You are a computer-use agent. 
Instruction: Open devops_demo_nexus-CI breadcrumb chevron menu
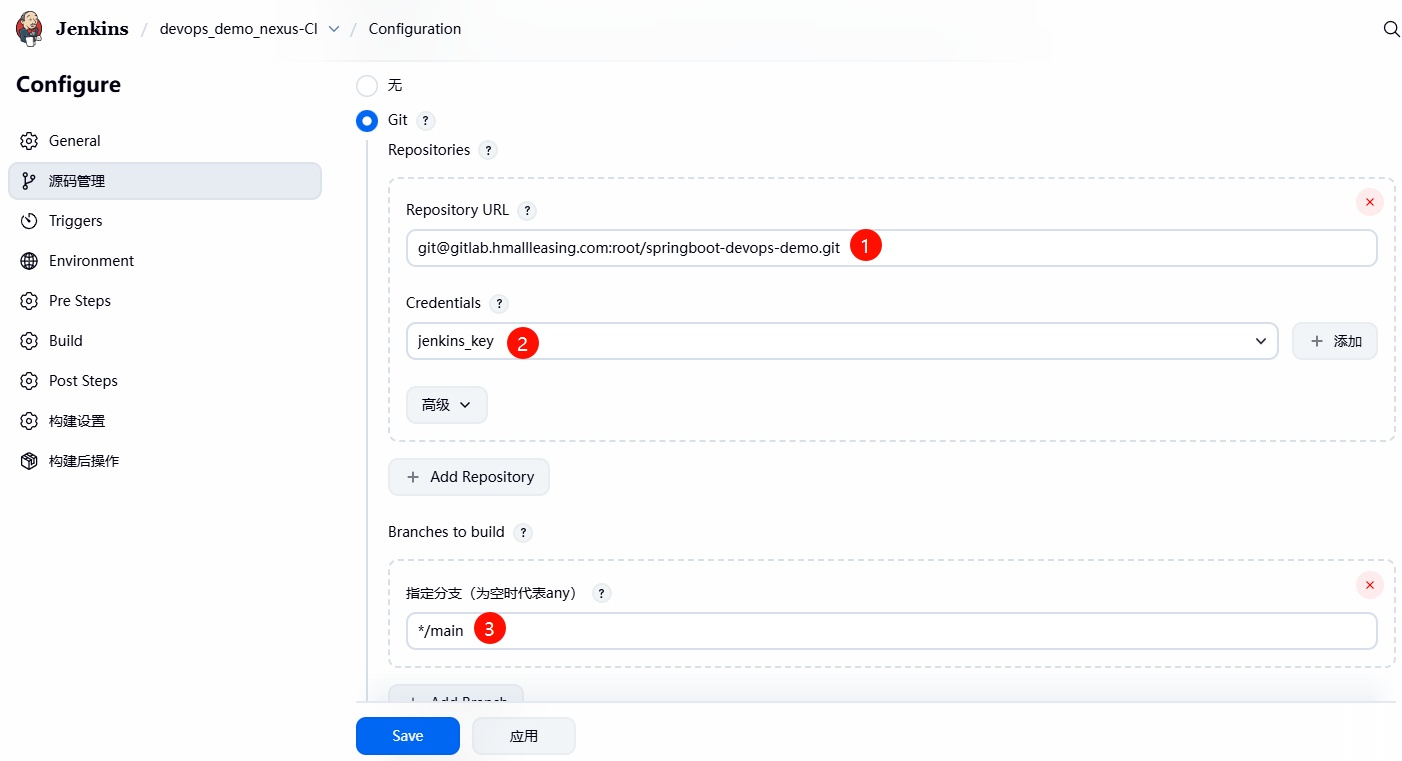coord(334,29)
